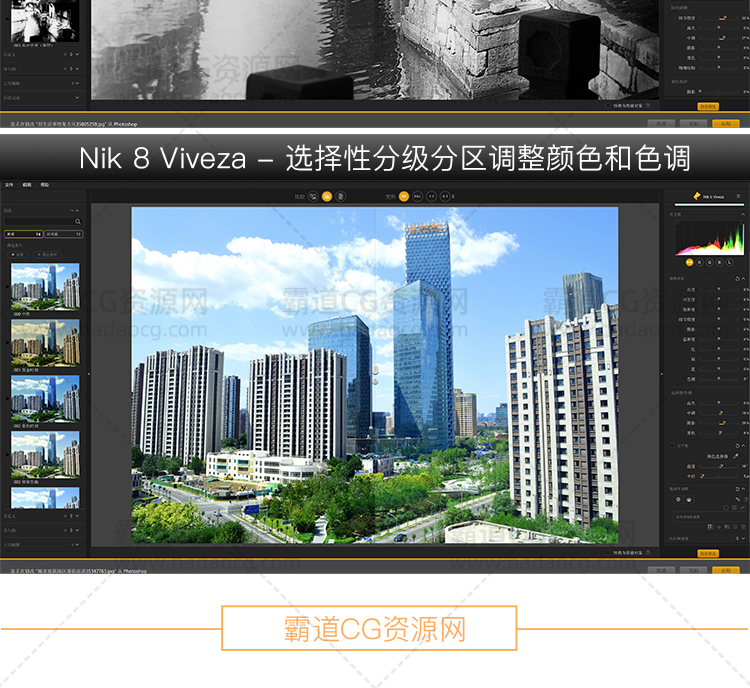Switch to presets tab showing 14
This screenshot has width=750, height=688.
[23, 234]
